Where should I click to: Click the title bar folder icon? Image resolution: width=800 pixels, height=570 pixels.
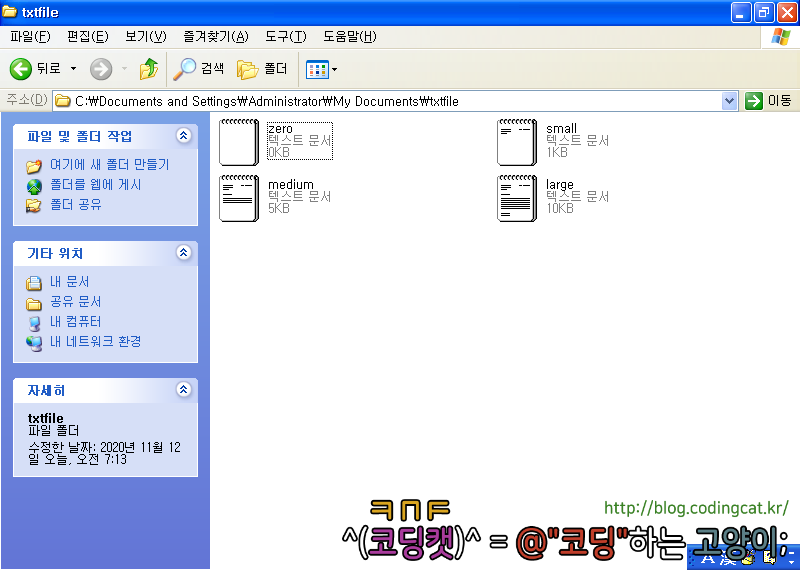click(10, 11)
